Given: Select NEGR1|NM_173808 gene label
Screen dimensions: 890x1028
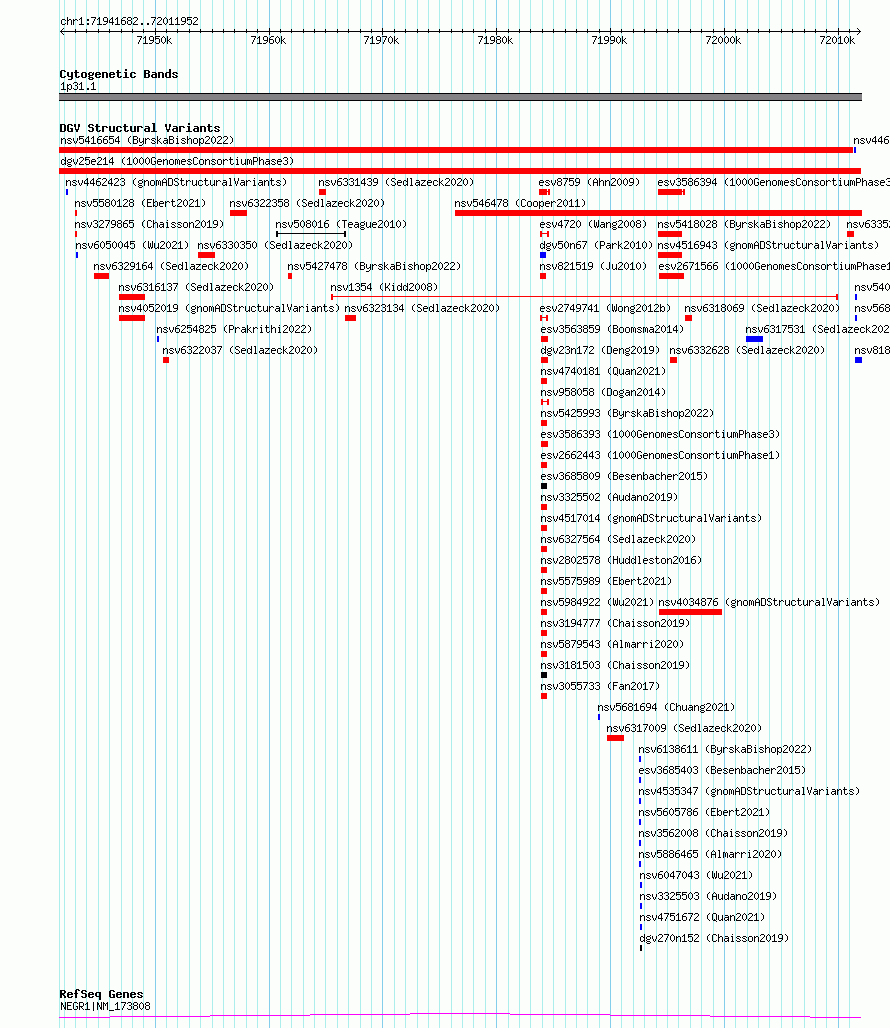Looking at the screenshot, I should pyautogui.click(x=105, y=1006).
